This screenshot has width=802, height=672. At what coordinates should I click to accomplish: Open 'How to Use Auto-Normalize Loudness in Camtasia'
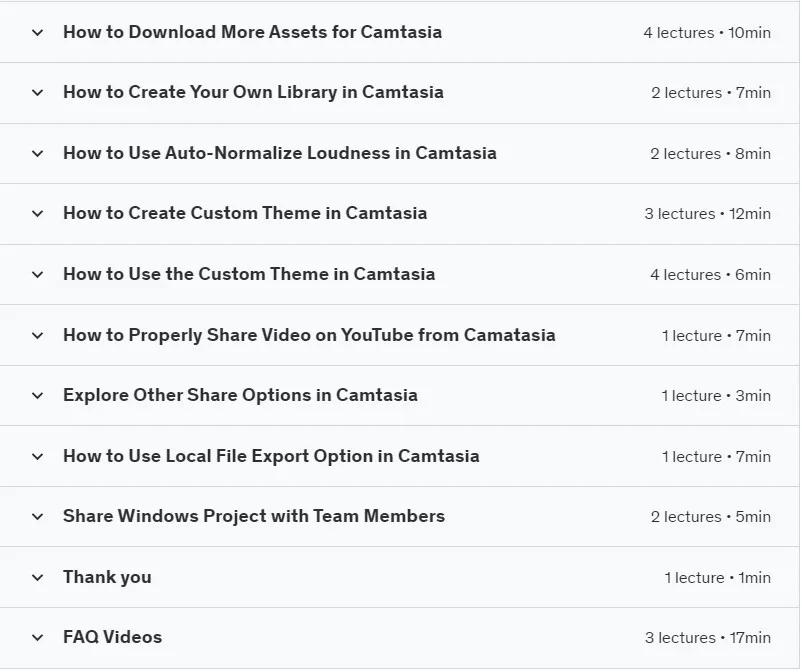pyautogui.click(x=280, y=153)
